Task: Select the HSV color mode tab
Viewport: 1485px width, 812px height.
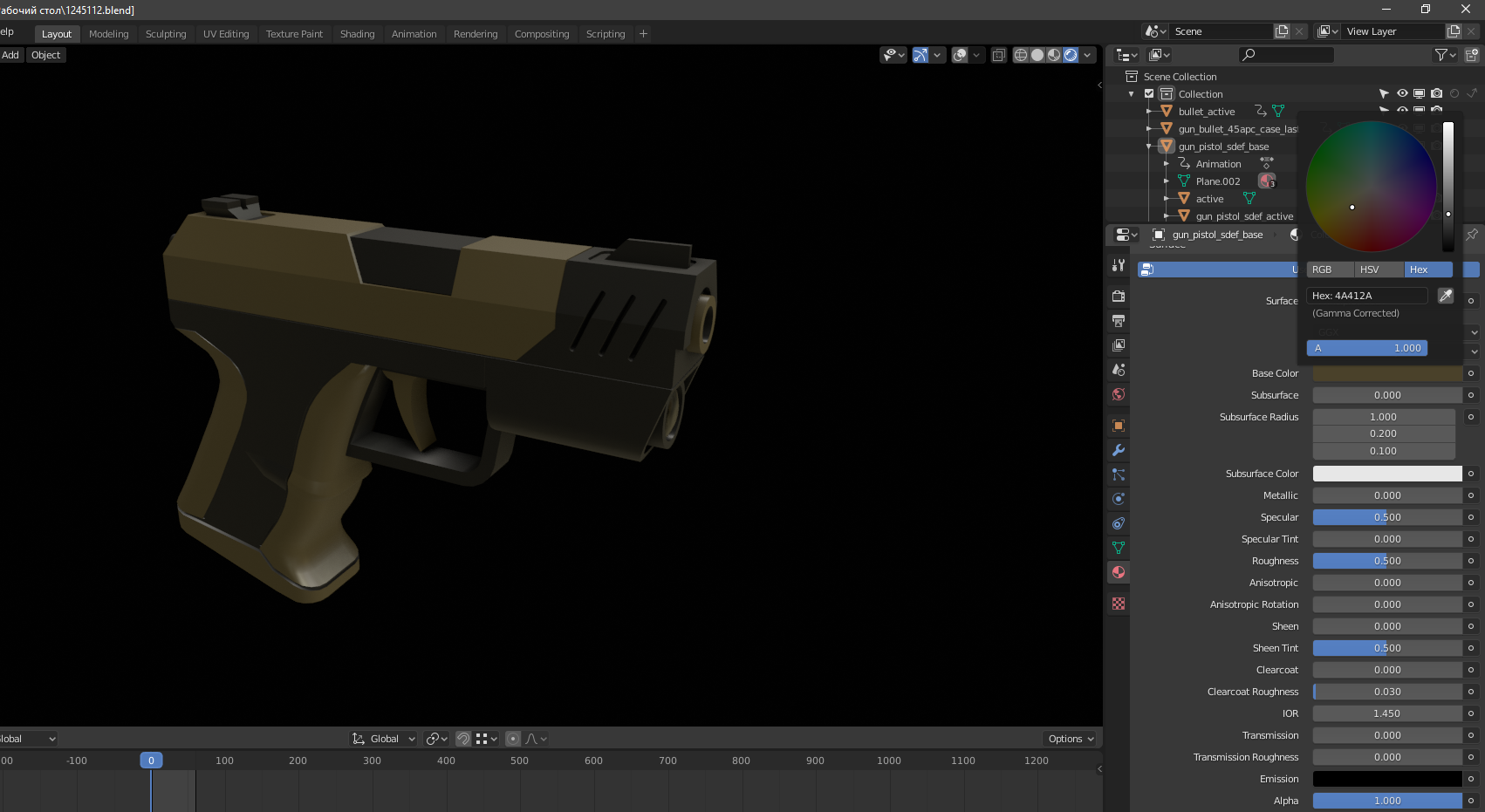Action: 1370,270
